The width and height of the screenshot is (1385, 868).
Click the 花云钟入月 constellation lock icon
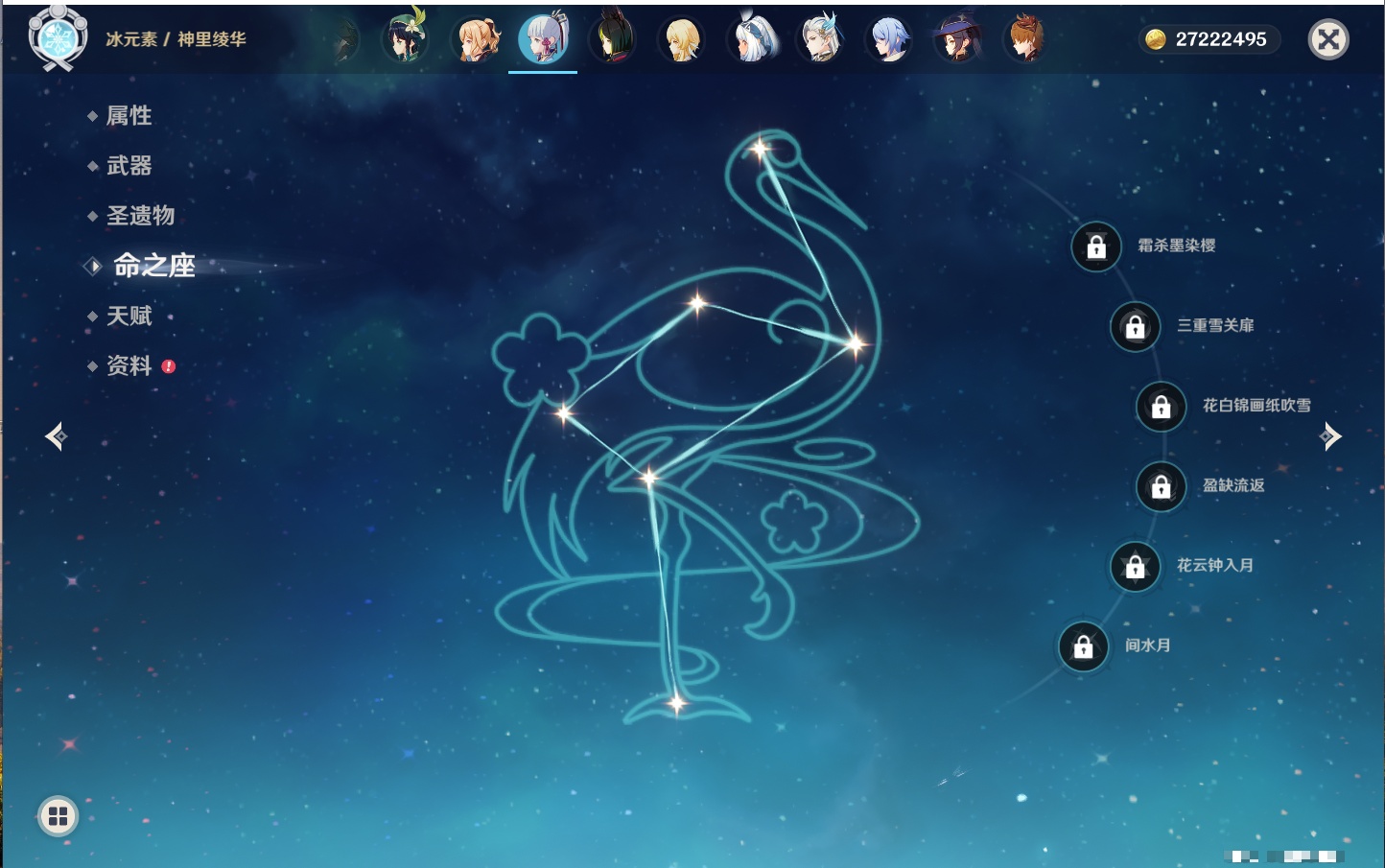click(x=1135, y=567)
